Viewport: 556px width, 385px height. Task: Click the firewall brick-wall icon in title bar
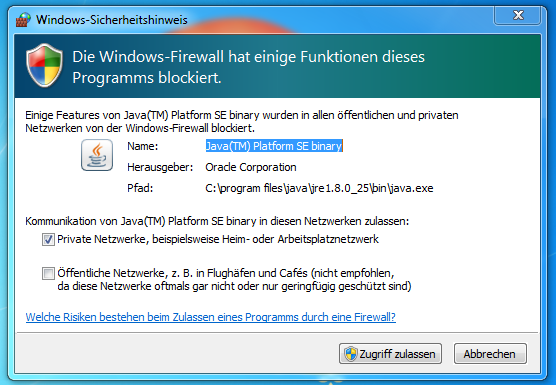pyautogui.click(x=23, y=19)
